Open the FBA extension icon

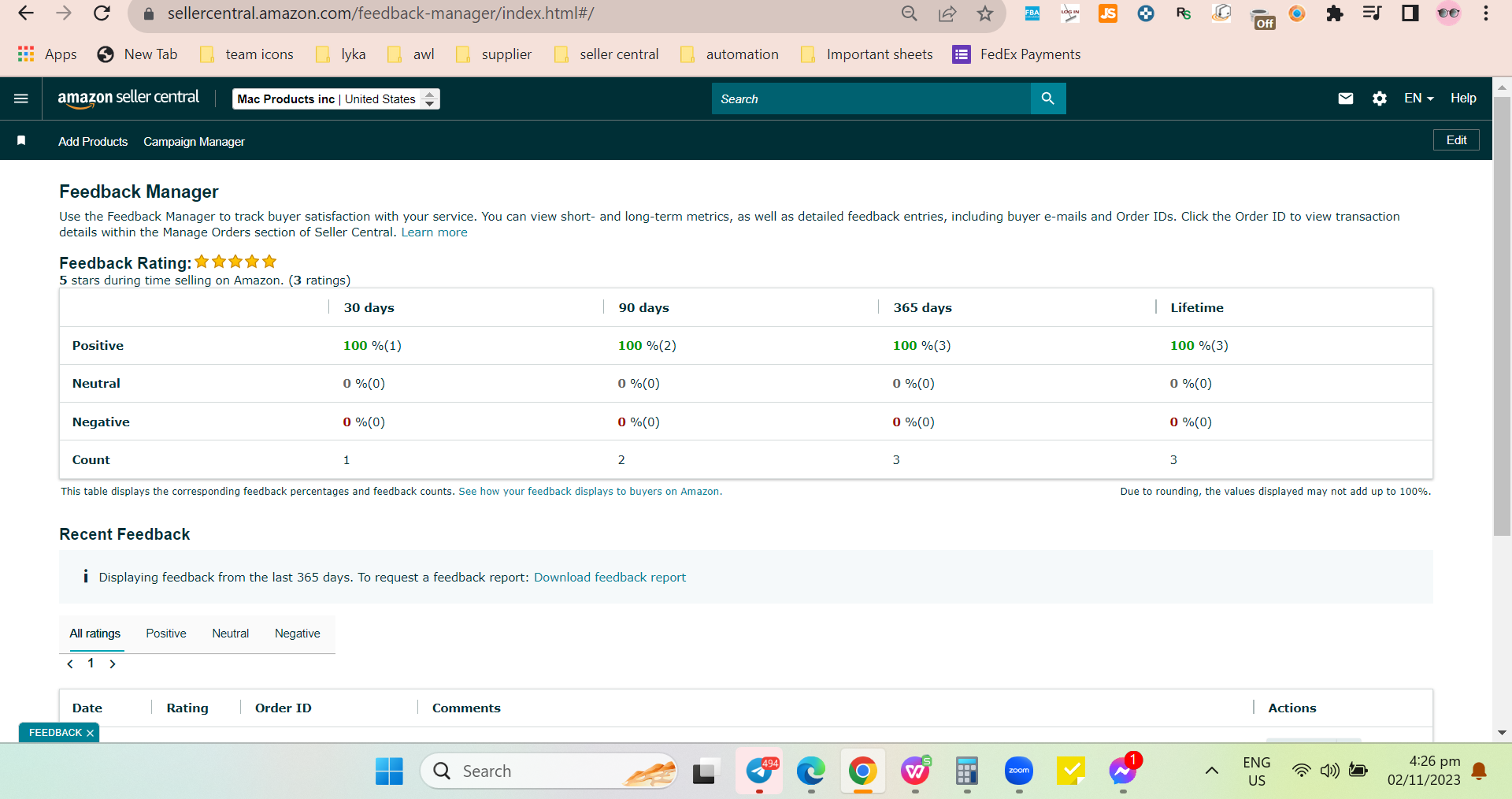coord(1032,13)
